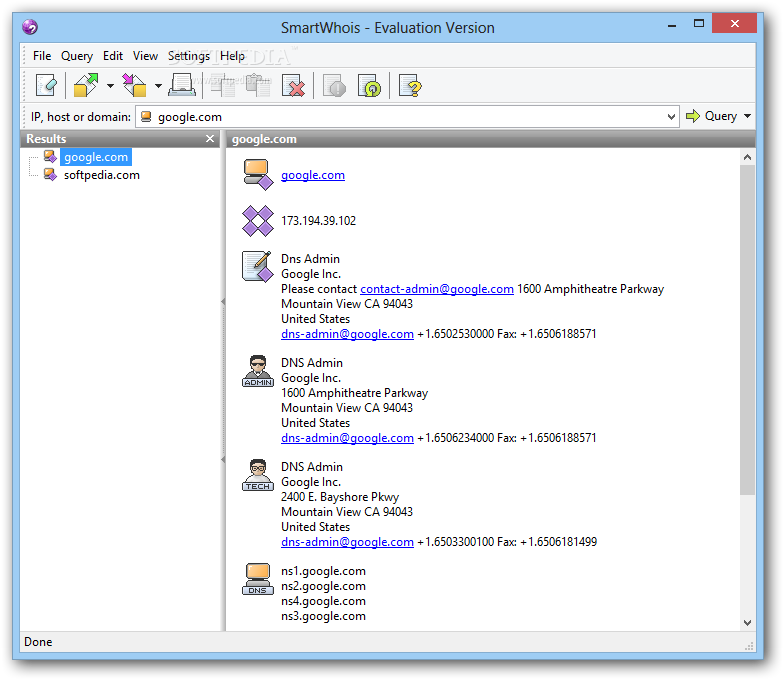Click the ns2.google.com name server text

tap(324, 586)
